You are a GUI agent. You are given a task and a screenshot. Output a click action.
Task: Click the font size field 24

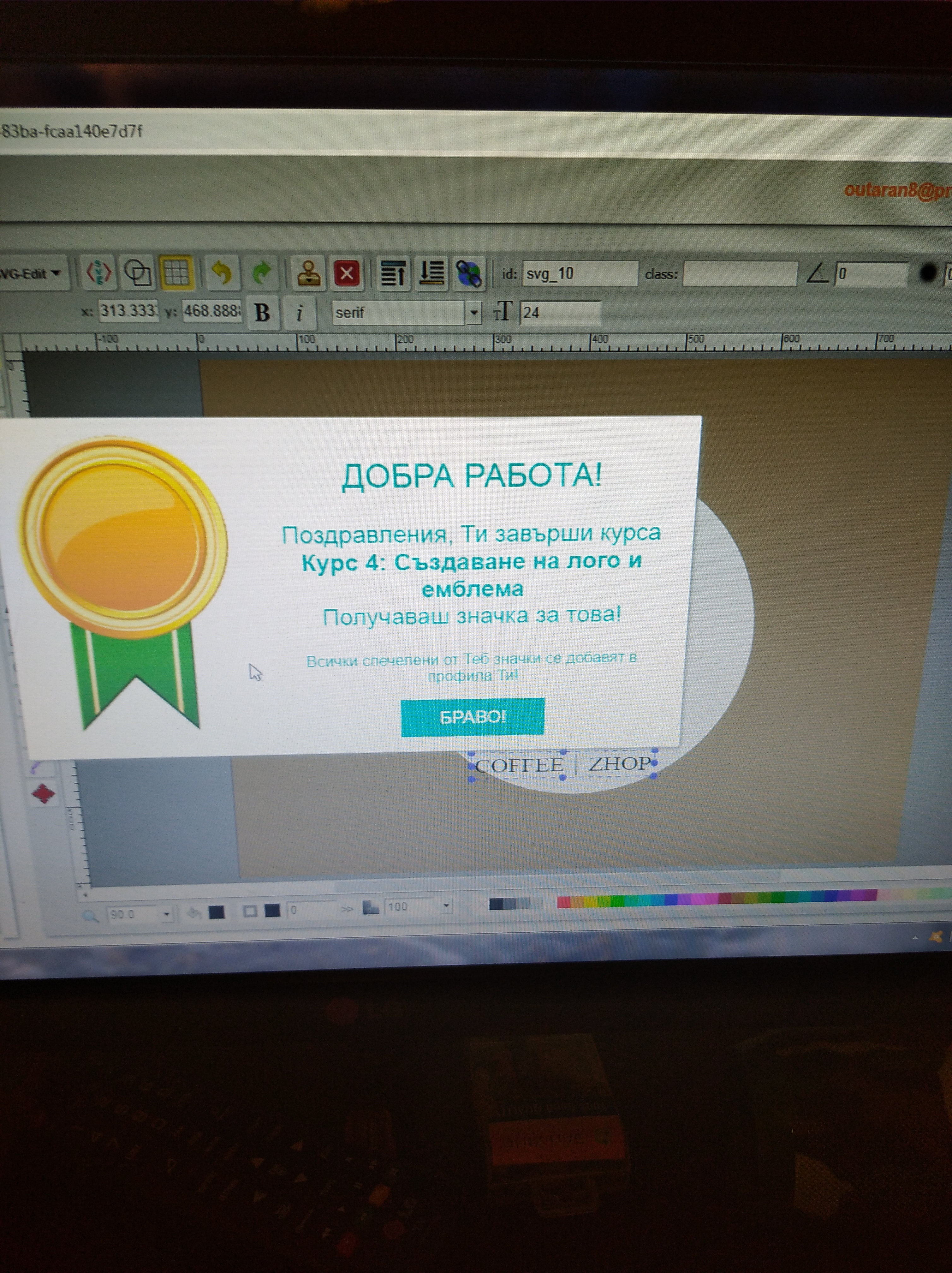pos(559,313)
